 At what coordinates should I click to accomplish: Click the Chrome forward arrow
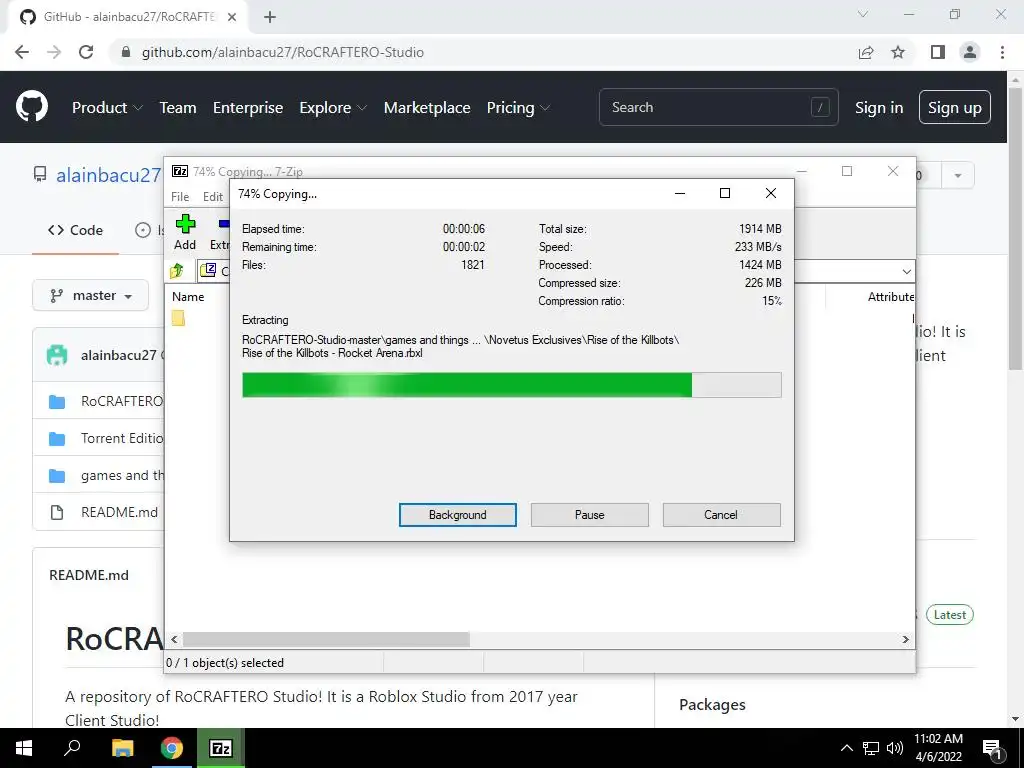click(x=54, y=52)
